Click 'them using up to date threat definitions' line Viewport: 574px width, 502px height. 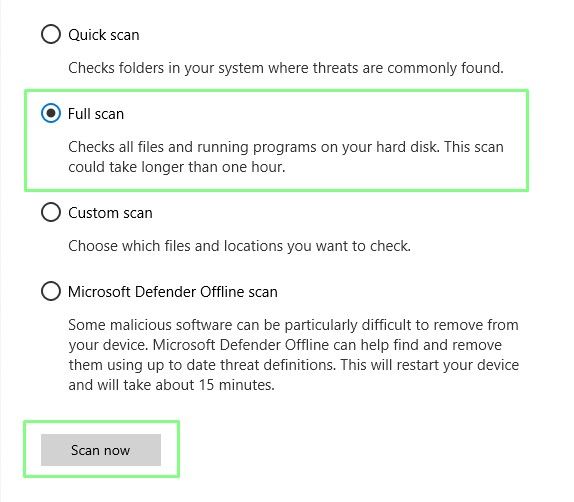(x=201, y=365)
